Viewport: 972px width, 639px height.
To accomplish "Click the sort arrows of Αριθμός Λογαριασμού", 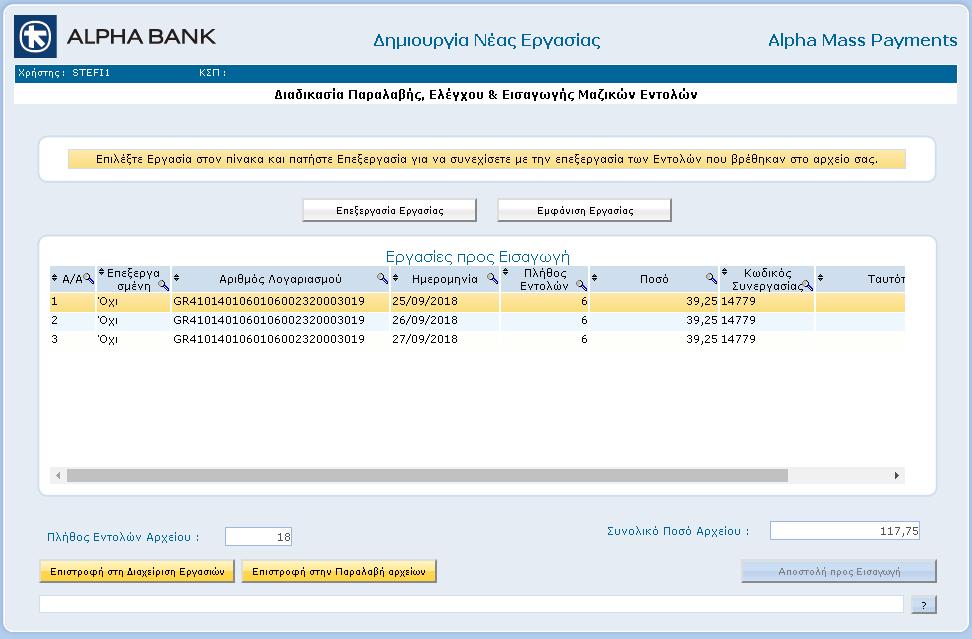I will tap(177, 278).
